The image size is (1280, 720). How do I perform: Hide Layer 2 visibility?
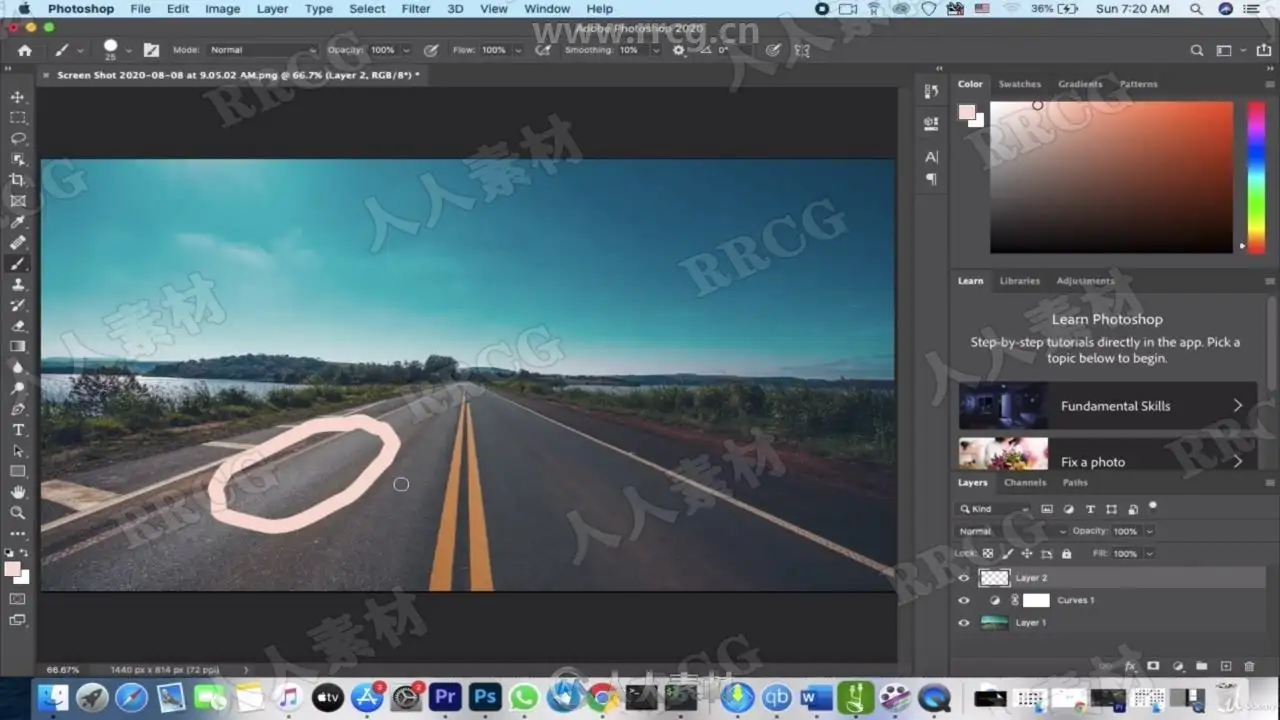(964, 578)
